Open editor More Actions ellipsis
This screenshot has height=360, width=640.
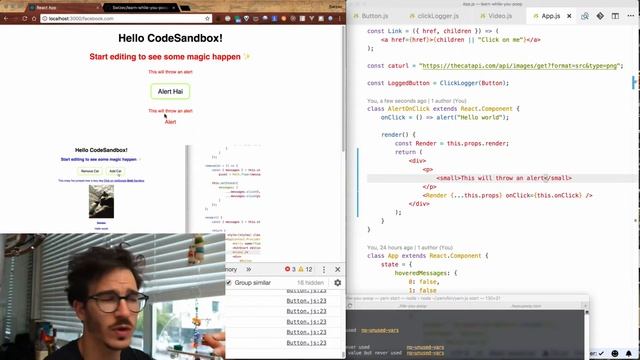tap(631, 16)
